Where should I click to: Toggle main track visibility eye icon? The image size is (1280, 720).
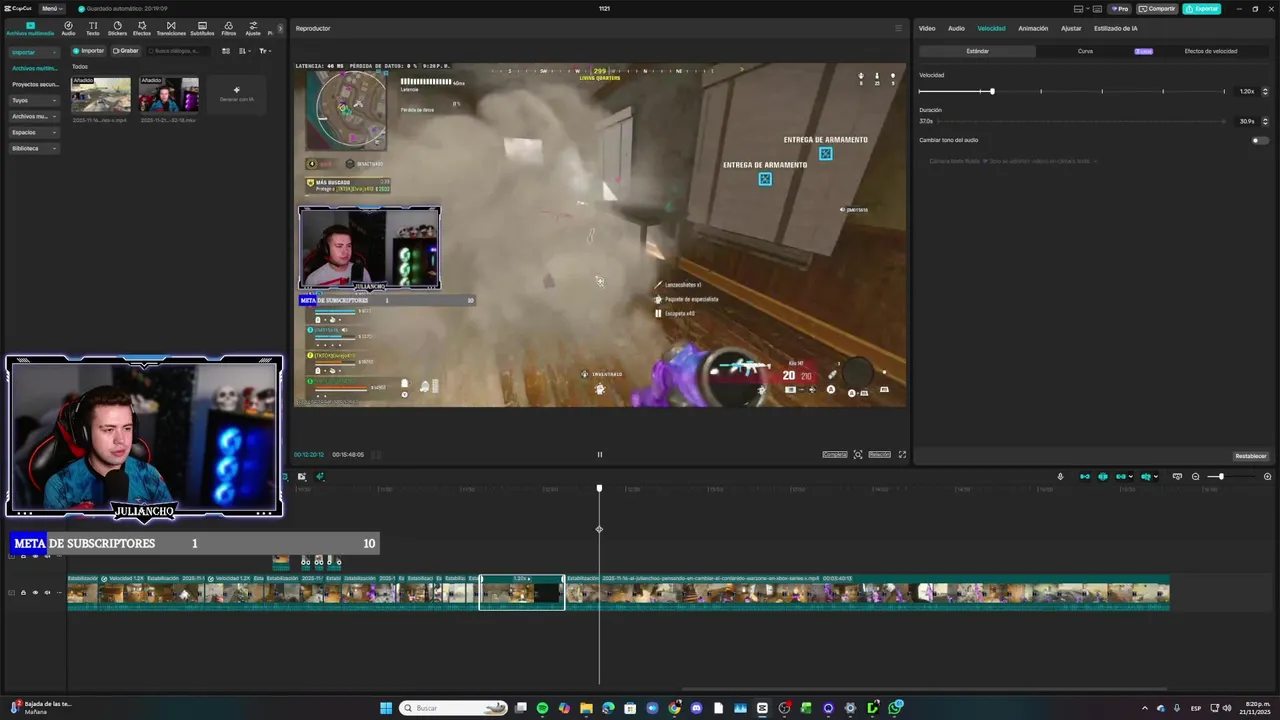tap(35, 592)
